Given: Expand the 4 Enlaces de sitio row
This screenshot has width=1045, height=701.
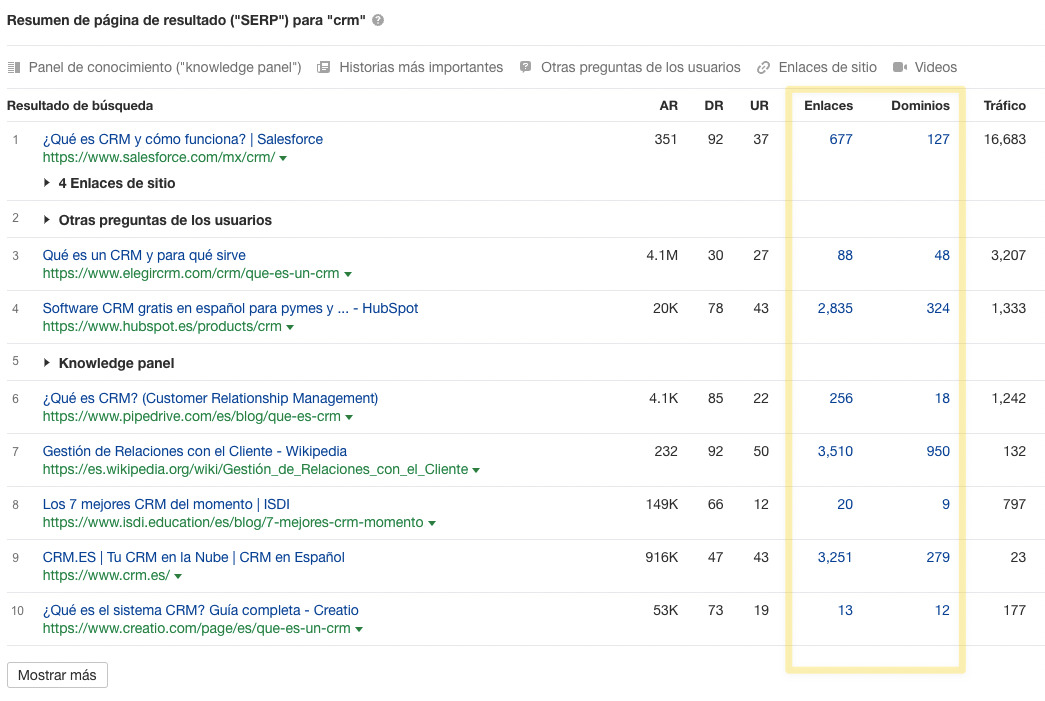Looking at the screenshot, I should coord(47,184).
